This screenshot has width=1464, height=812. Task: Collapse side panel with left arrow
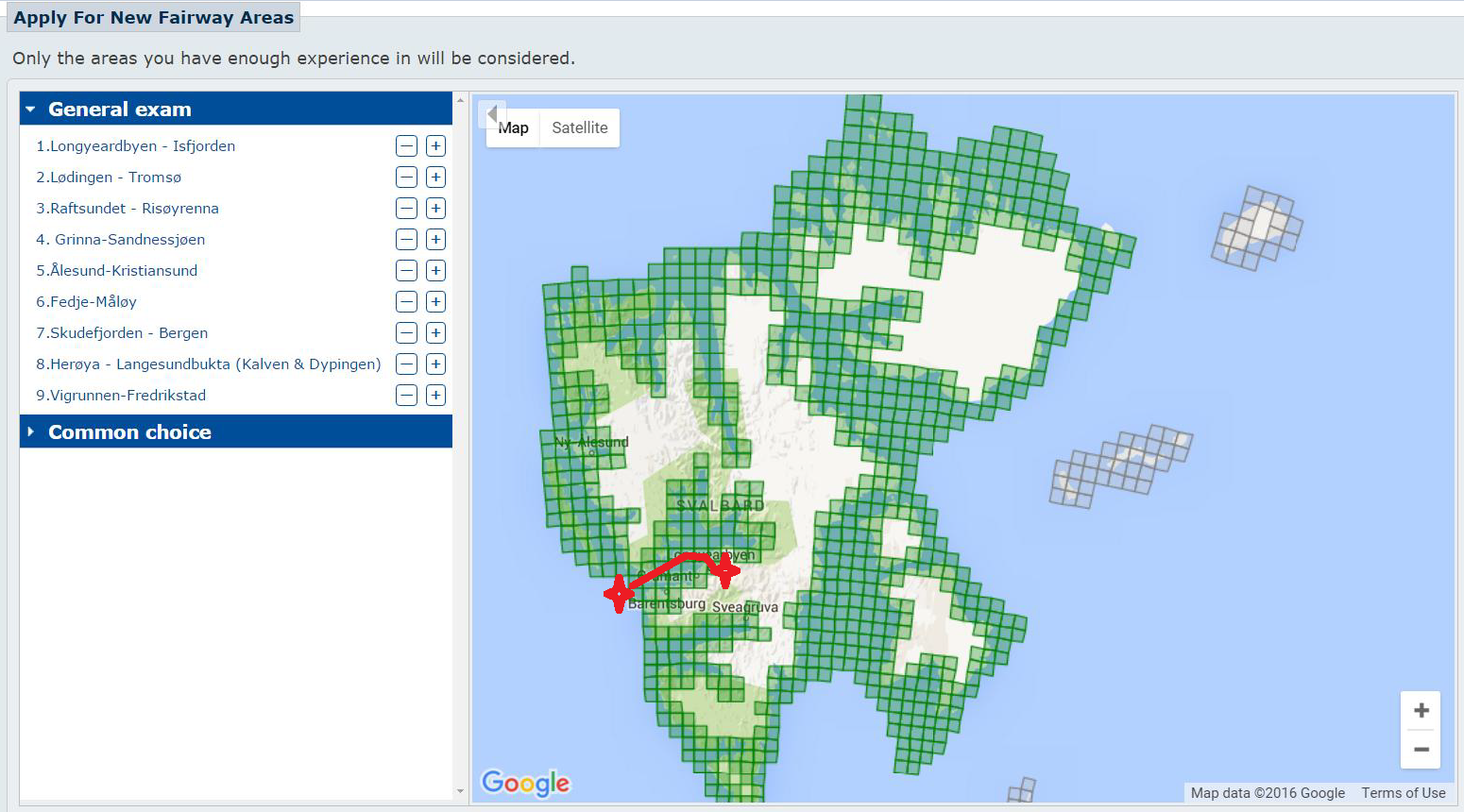(x=491, y=114)
